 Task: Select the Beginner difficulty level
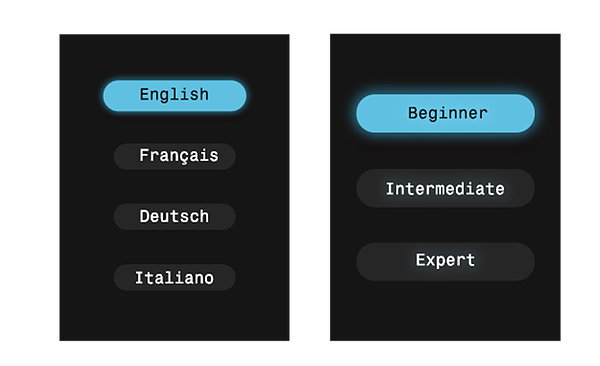(445, 113)
